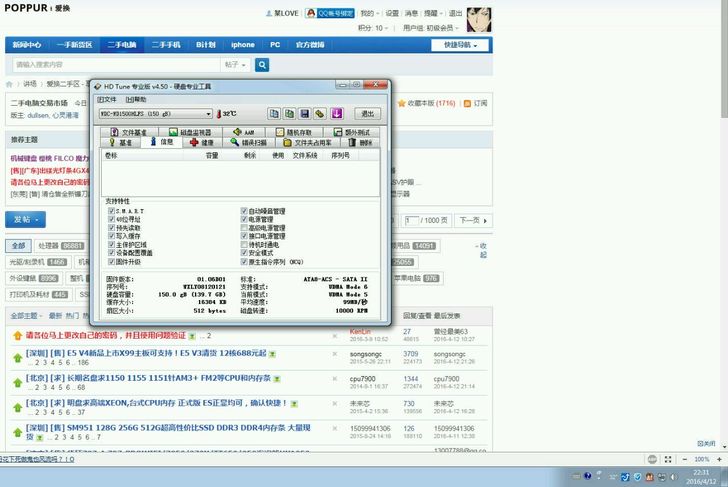Open the iphone navigation link

243,45
